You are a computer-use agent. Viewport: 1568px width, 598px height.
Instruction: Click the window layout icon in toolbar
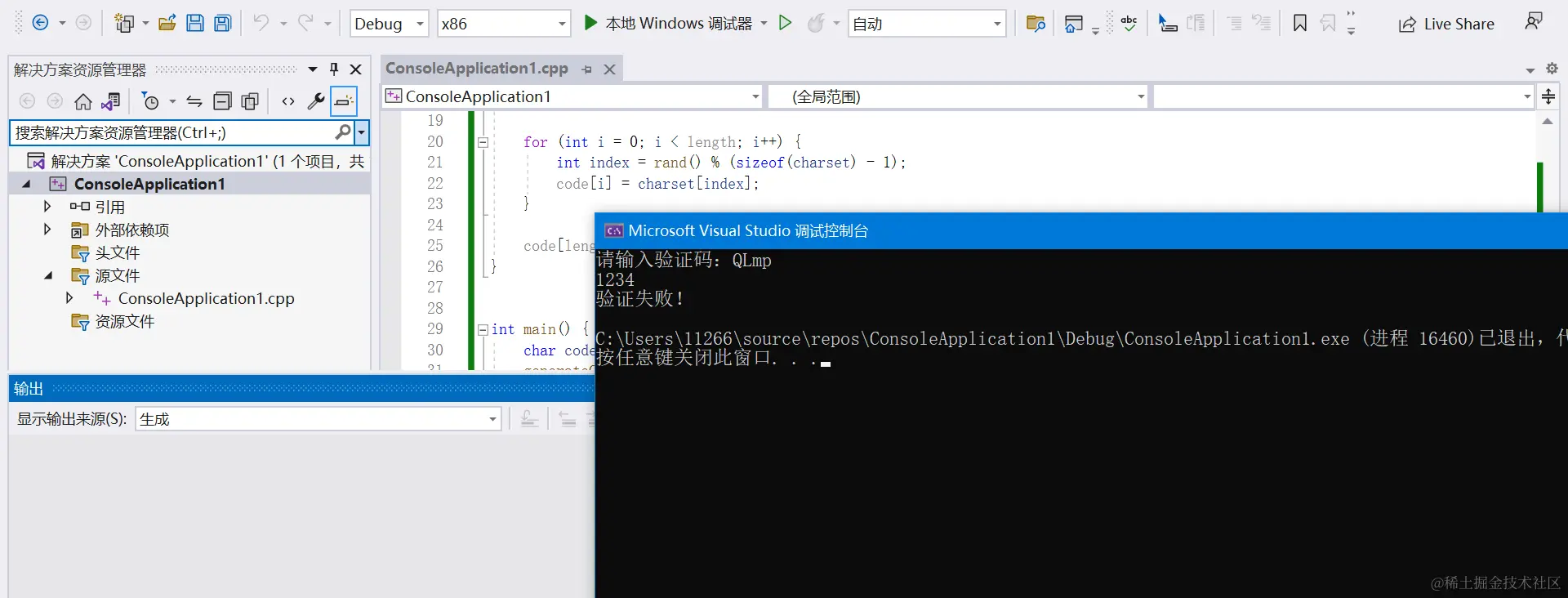click(x=1074, y=24)
